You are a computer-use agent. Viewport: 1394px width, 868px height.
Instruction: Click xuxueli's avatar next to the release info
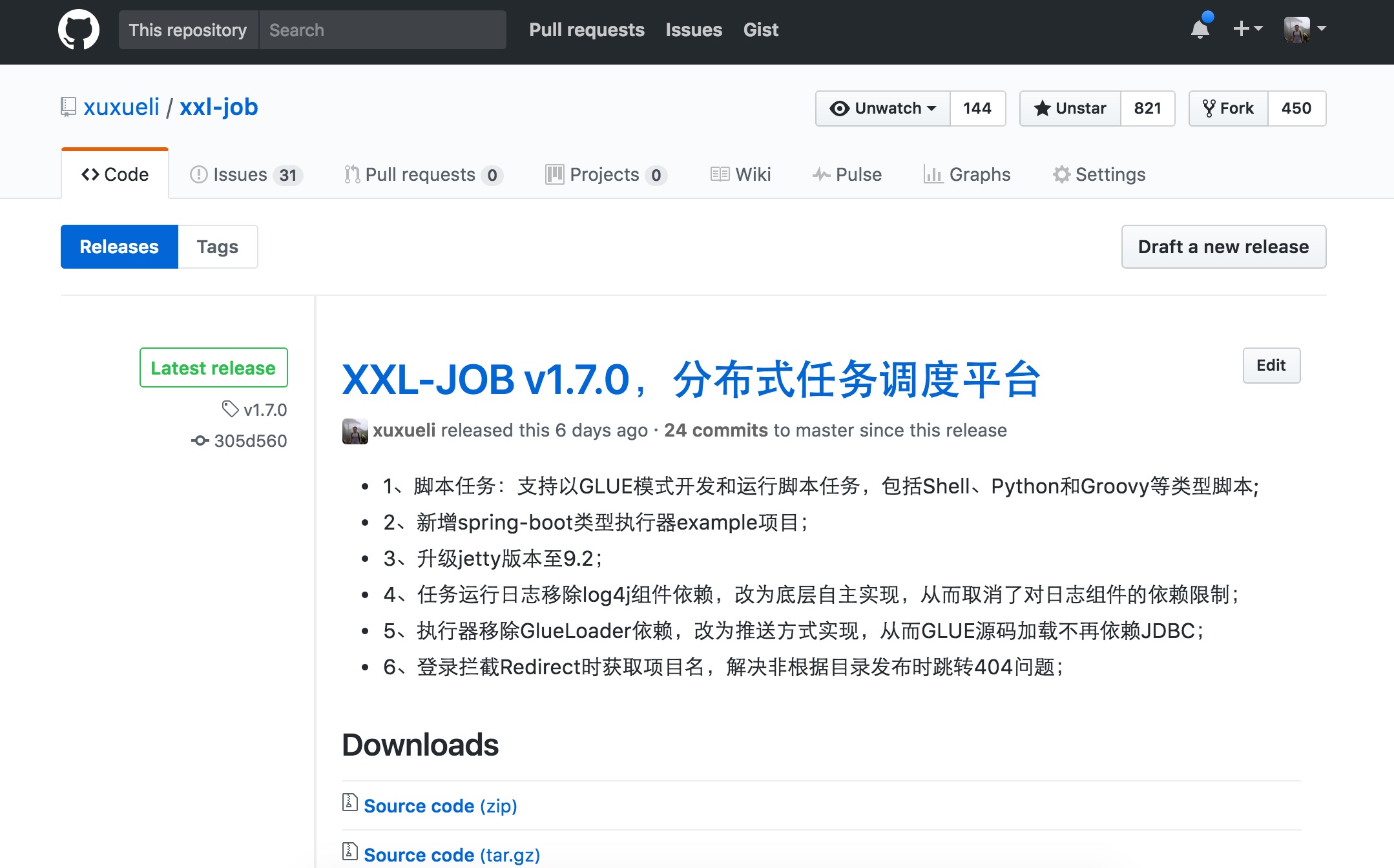point(355,431)
